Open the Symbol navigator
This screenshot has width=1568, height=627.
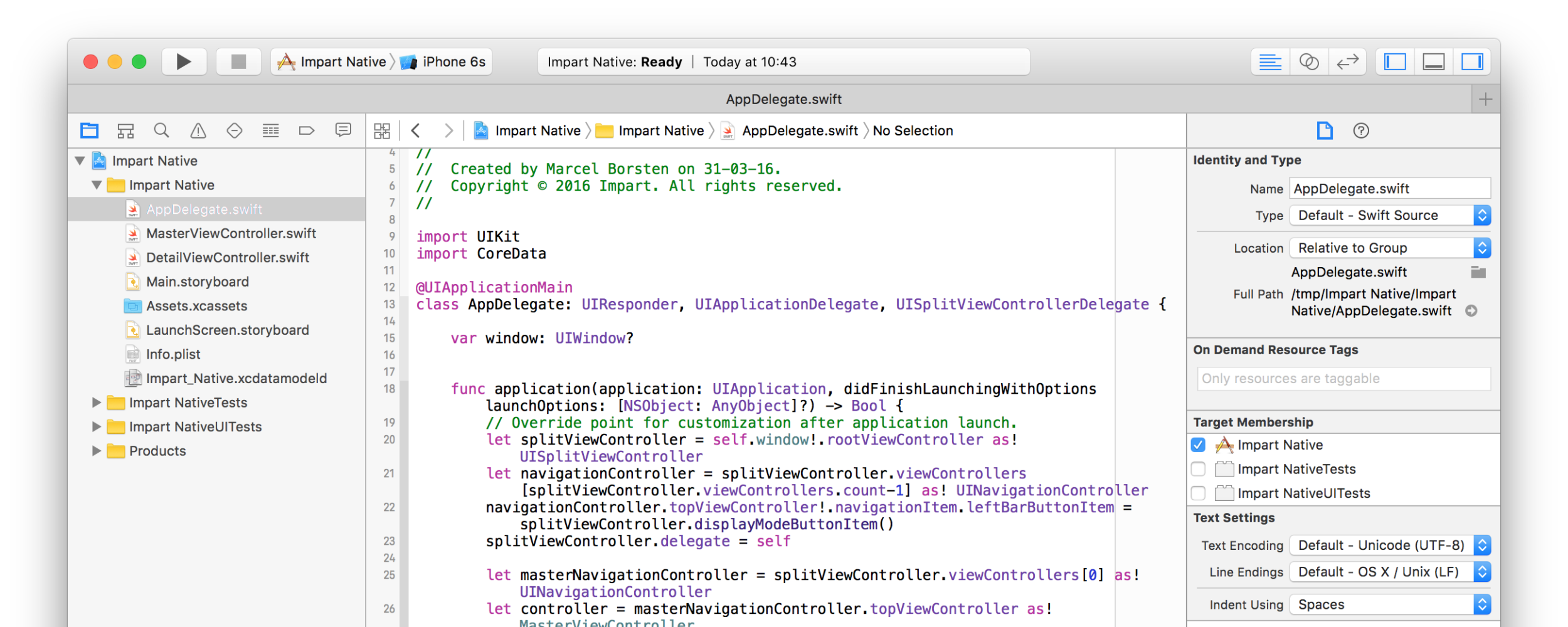125,130
